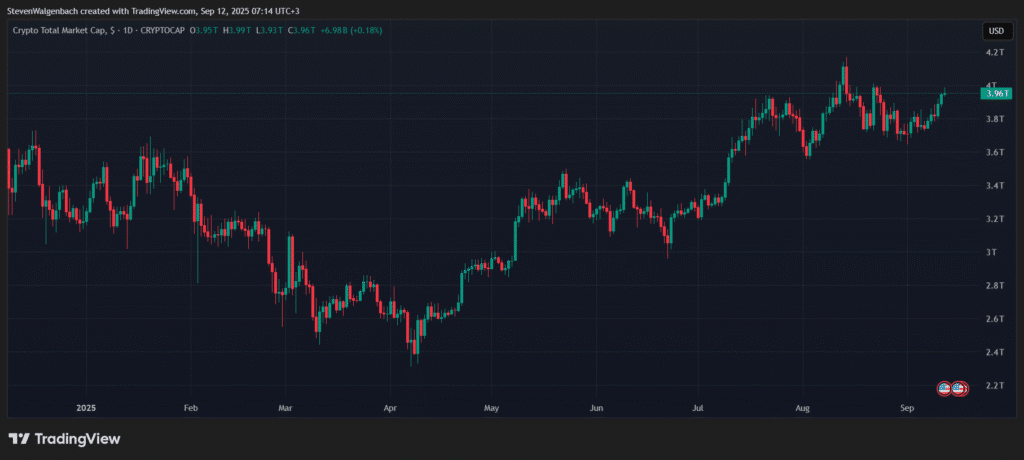Click the green 3.96T current price label
1024x460 pixels.
point(996,94)
